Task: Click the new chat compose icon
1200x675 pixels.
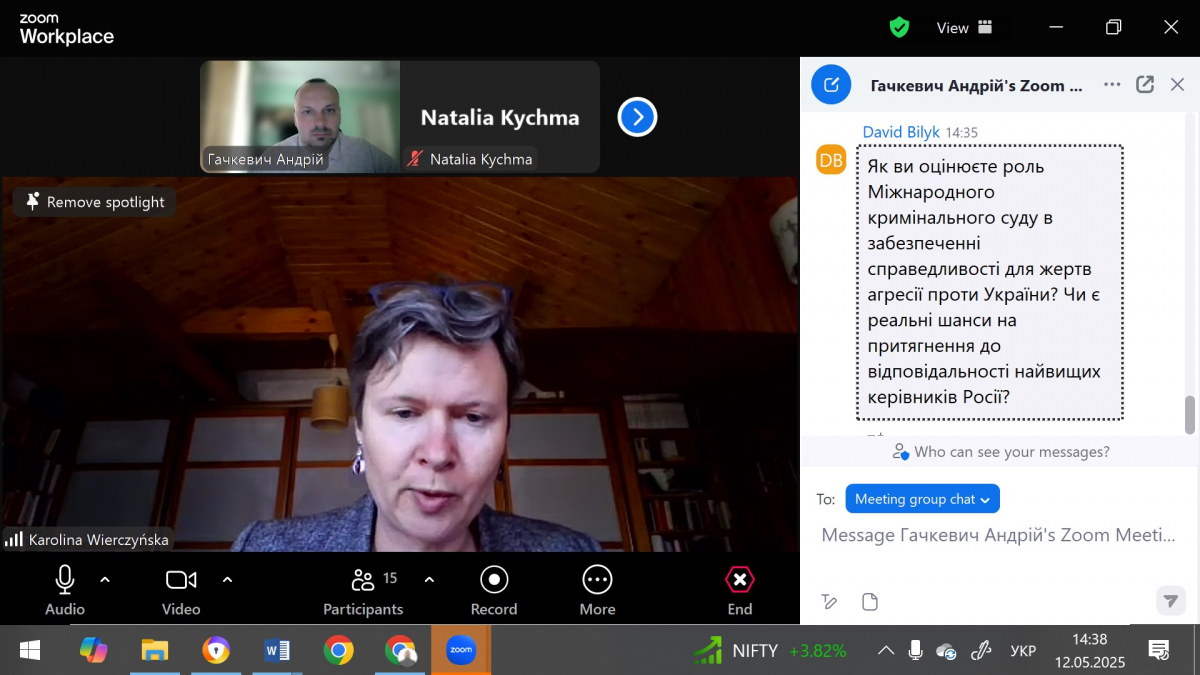Action: (x=830, y=85)
